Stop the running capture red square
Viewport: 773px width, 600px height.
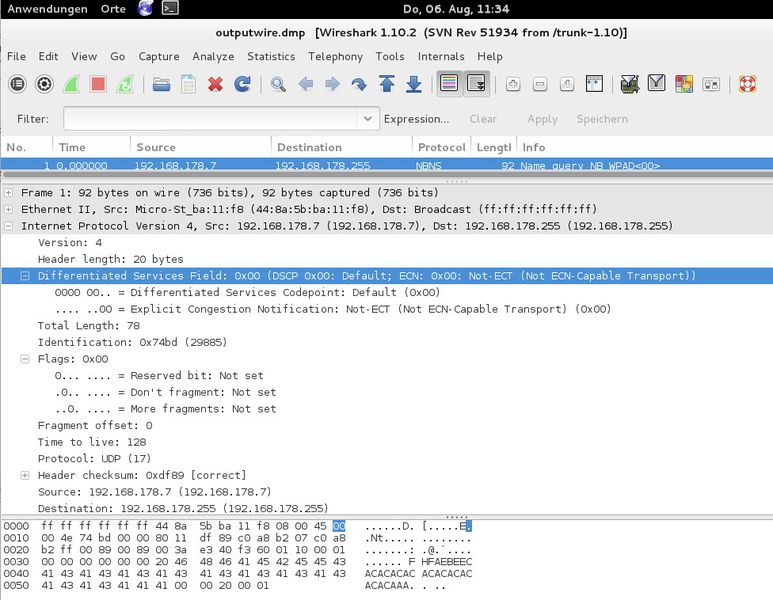(98, 84)
